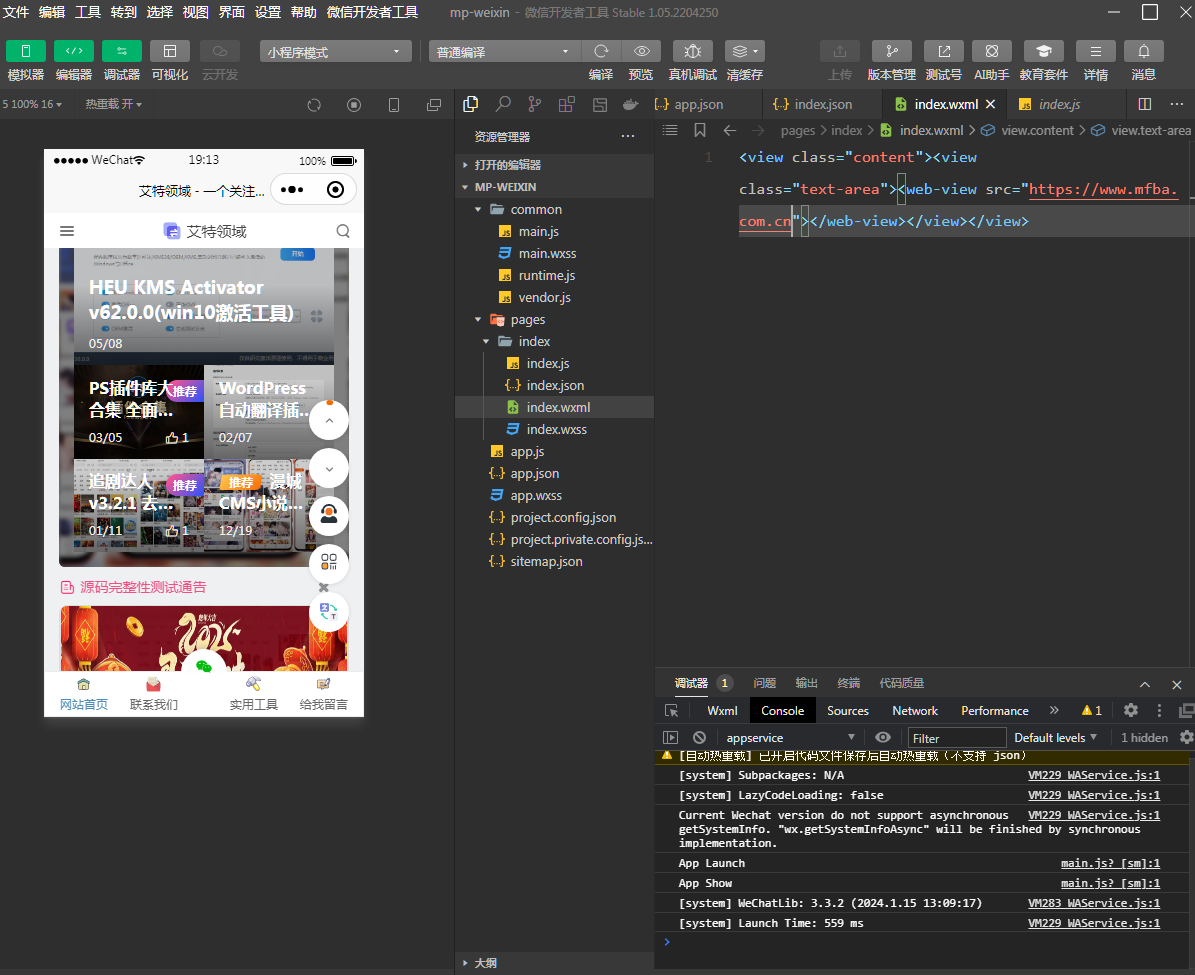Open the devtools settings gear
The width and height of the screenshot is (1195, 975).
[x=1131, y=710]
